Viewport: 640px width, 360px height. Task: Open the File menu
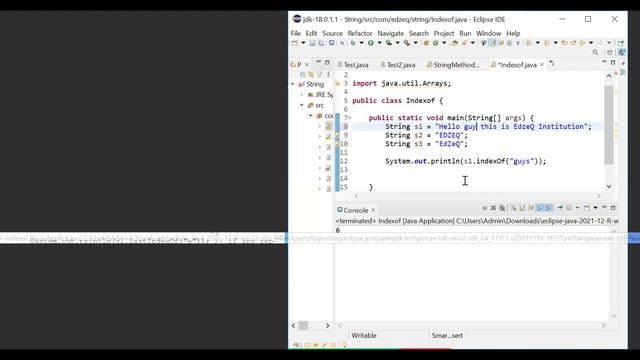point(296,33)
